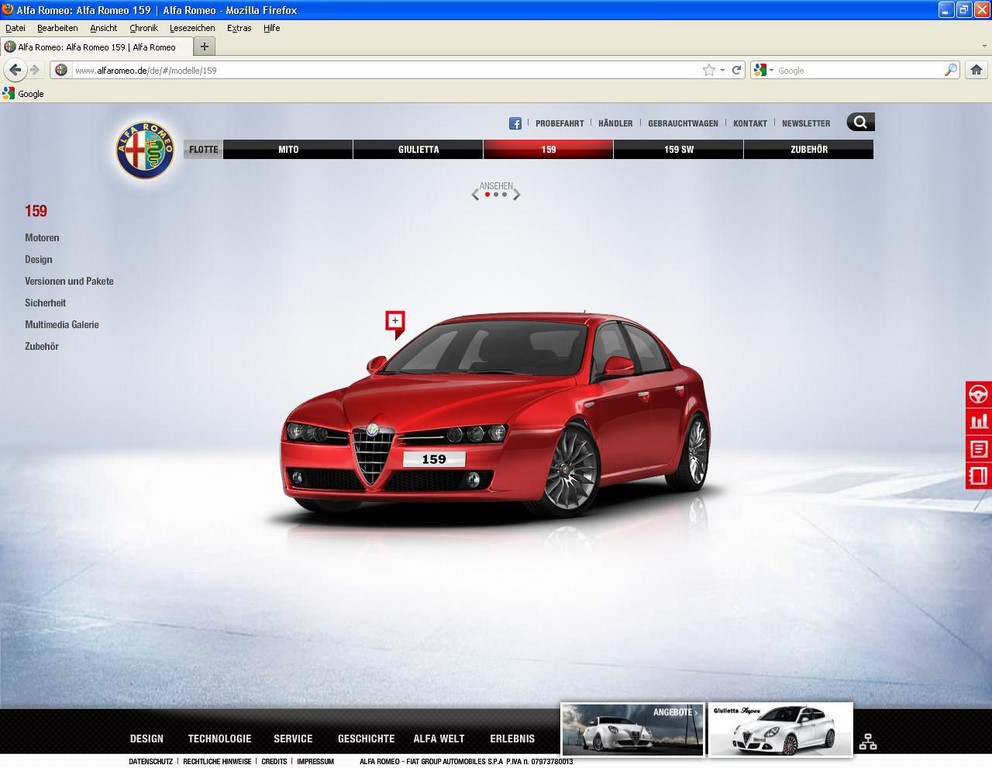Viewport: 992px width, 768px height.
Task: Open the IMPRESSUM footer link
Action: pos(315,762)
